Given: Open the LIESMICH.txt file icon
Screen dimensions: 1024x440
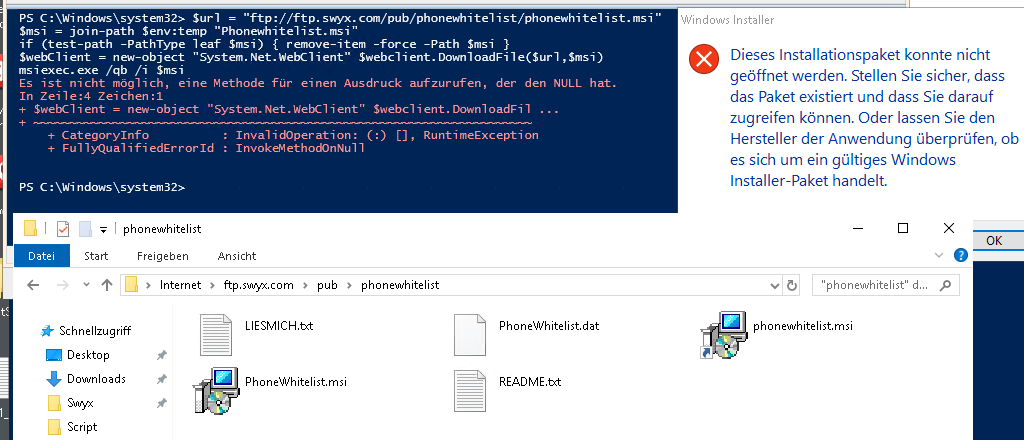Looking at the screenshot, I should (216, 334).
